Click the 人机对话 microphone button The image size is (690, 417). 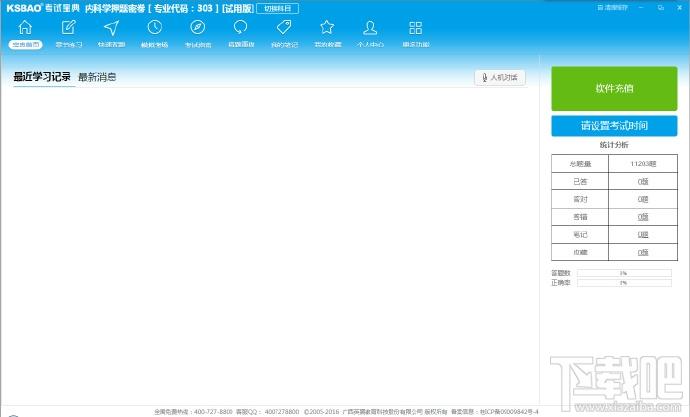coord(500,77)
